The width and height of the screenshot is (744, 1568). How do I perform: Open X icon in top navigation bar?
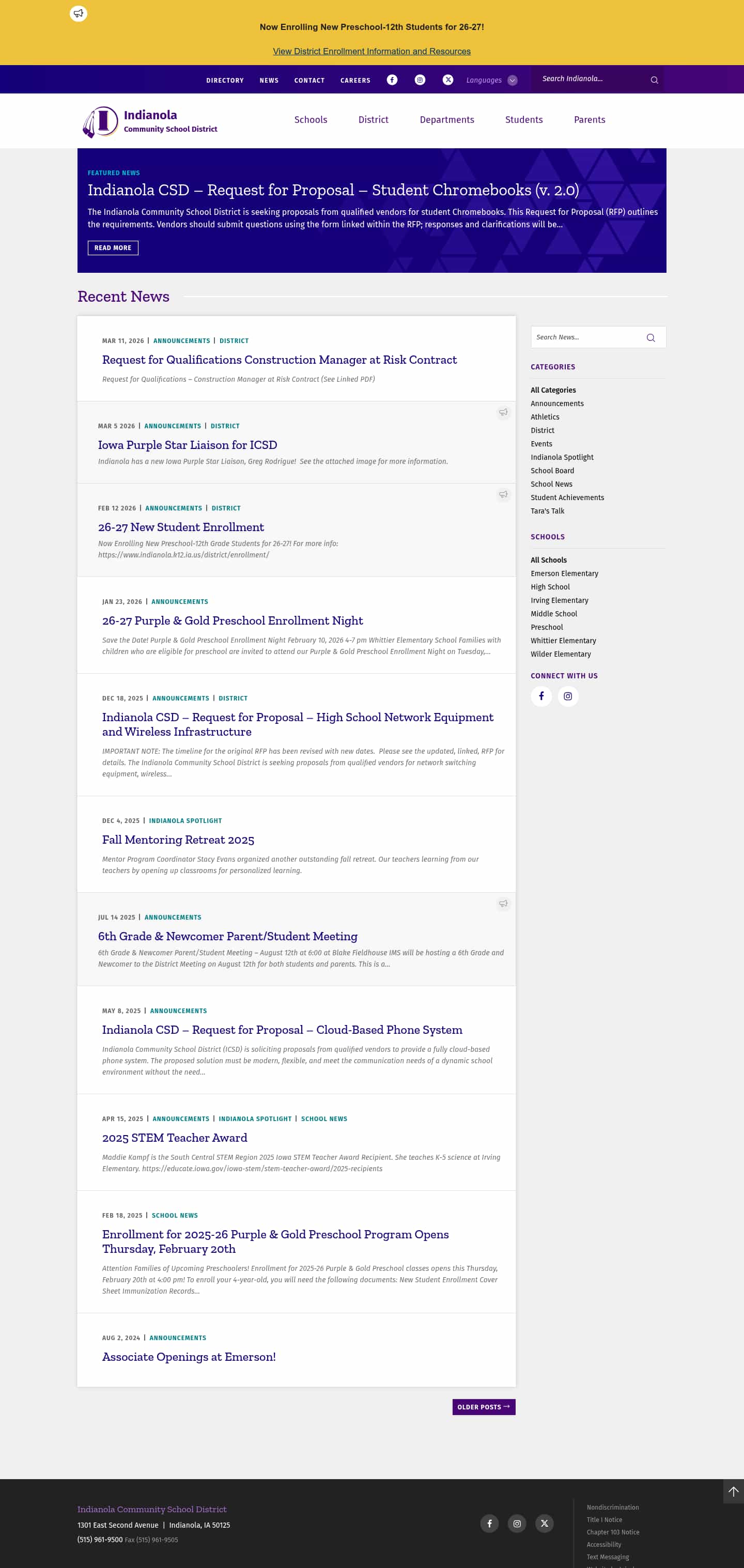click(448, 80)
